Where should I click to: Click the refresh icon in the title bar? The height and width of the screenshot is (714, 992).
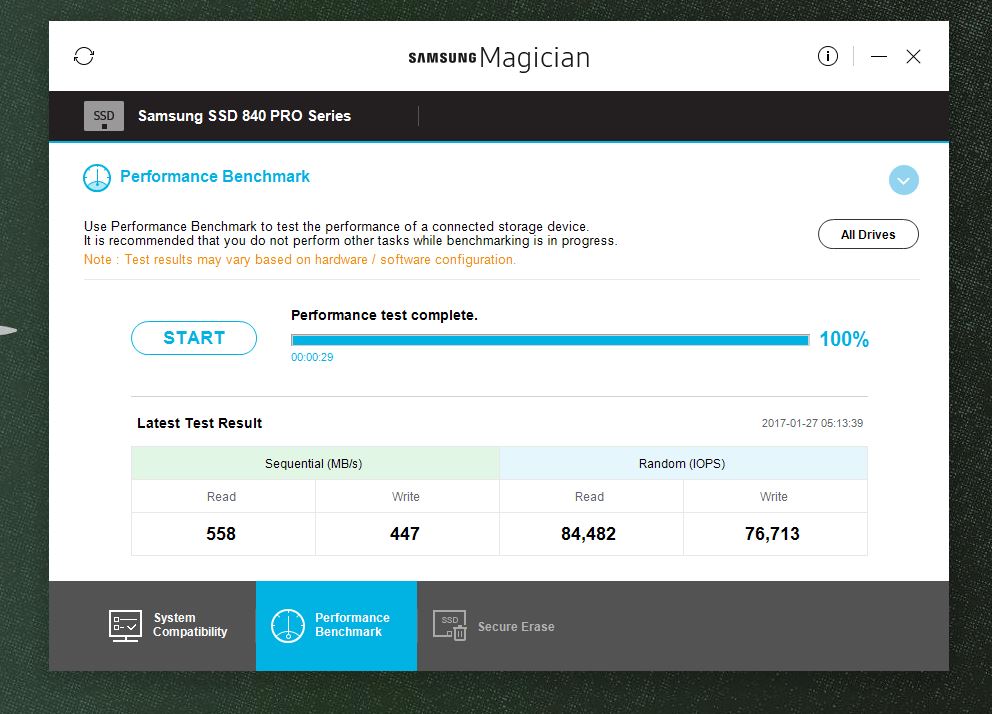click(84, 56)
